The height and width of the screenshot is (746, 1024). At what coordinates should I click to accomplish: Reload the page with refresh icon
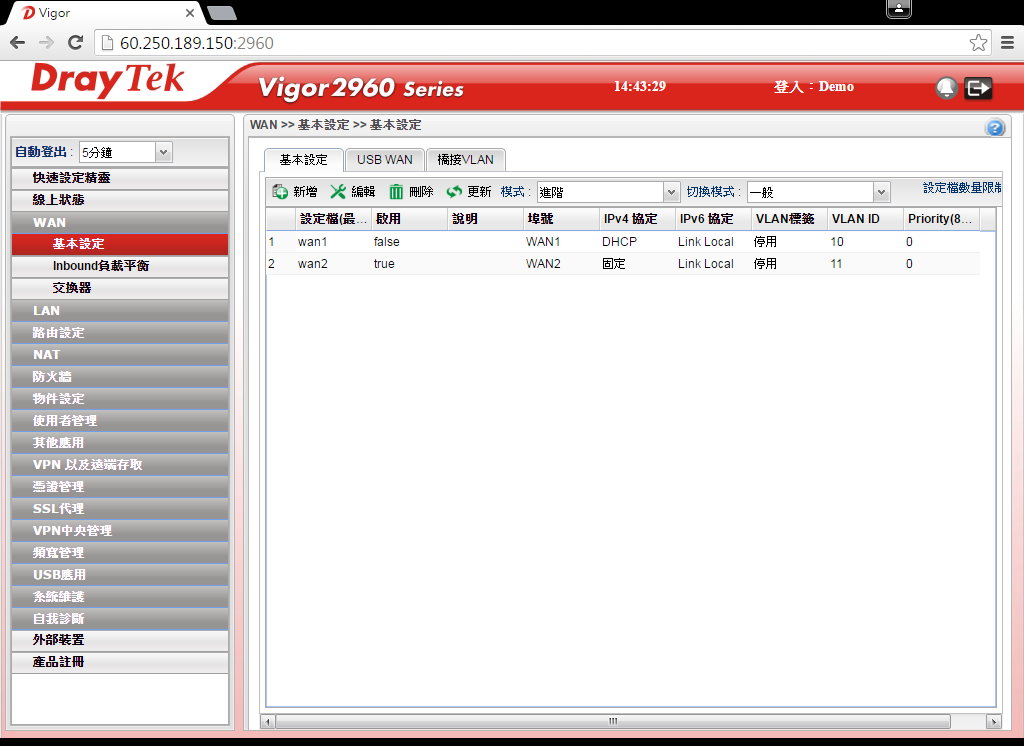tap(75, 43)
